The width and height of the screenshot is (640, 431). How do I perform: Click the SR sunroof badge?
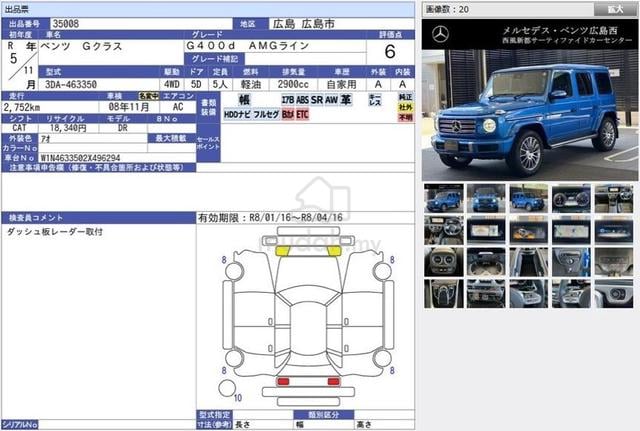pos(317,100)
